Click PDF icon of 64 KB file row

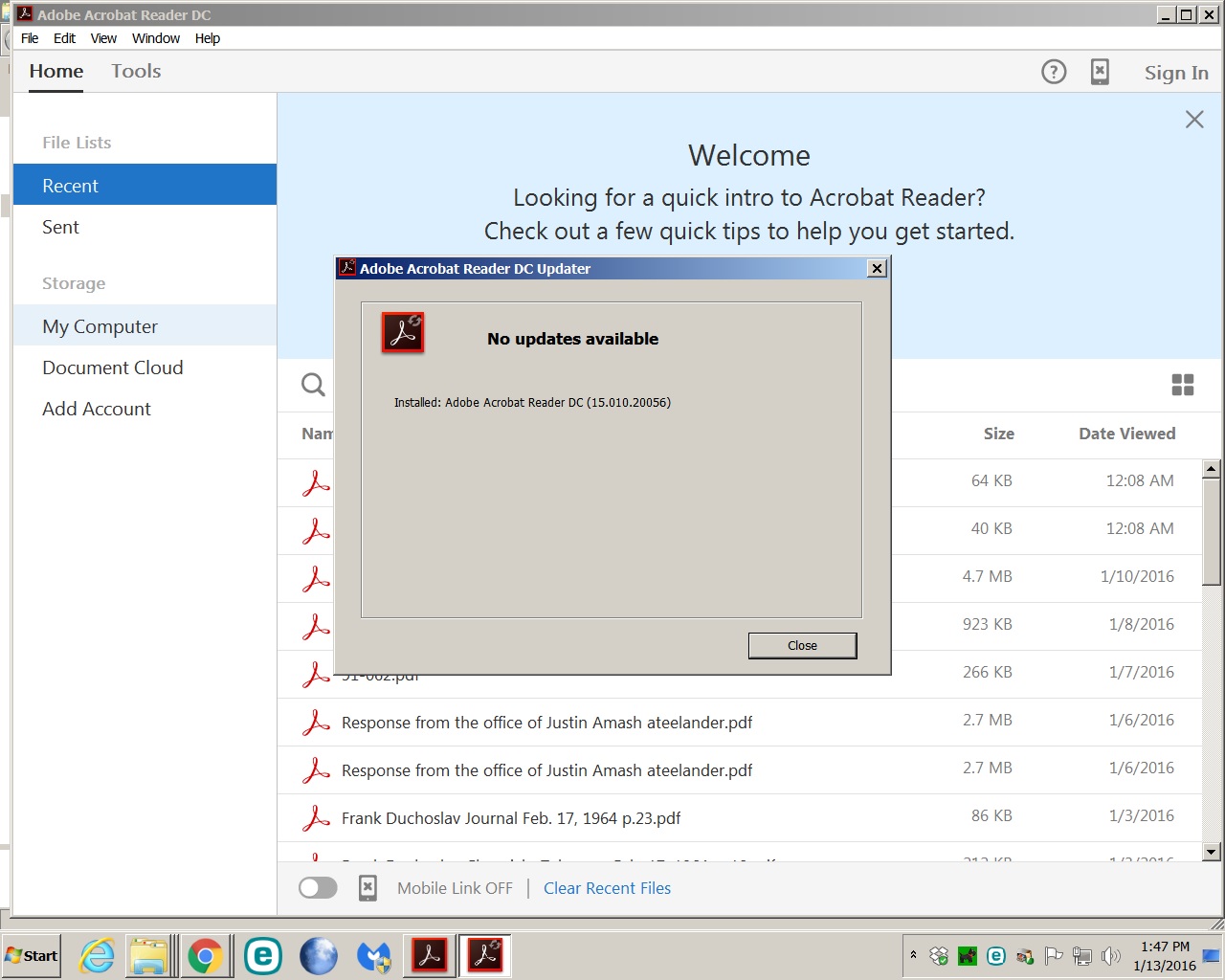[x=316, y=483]
